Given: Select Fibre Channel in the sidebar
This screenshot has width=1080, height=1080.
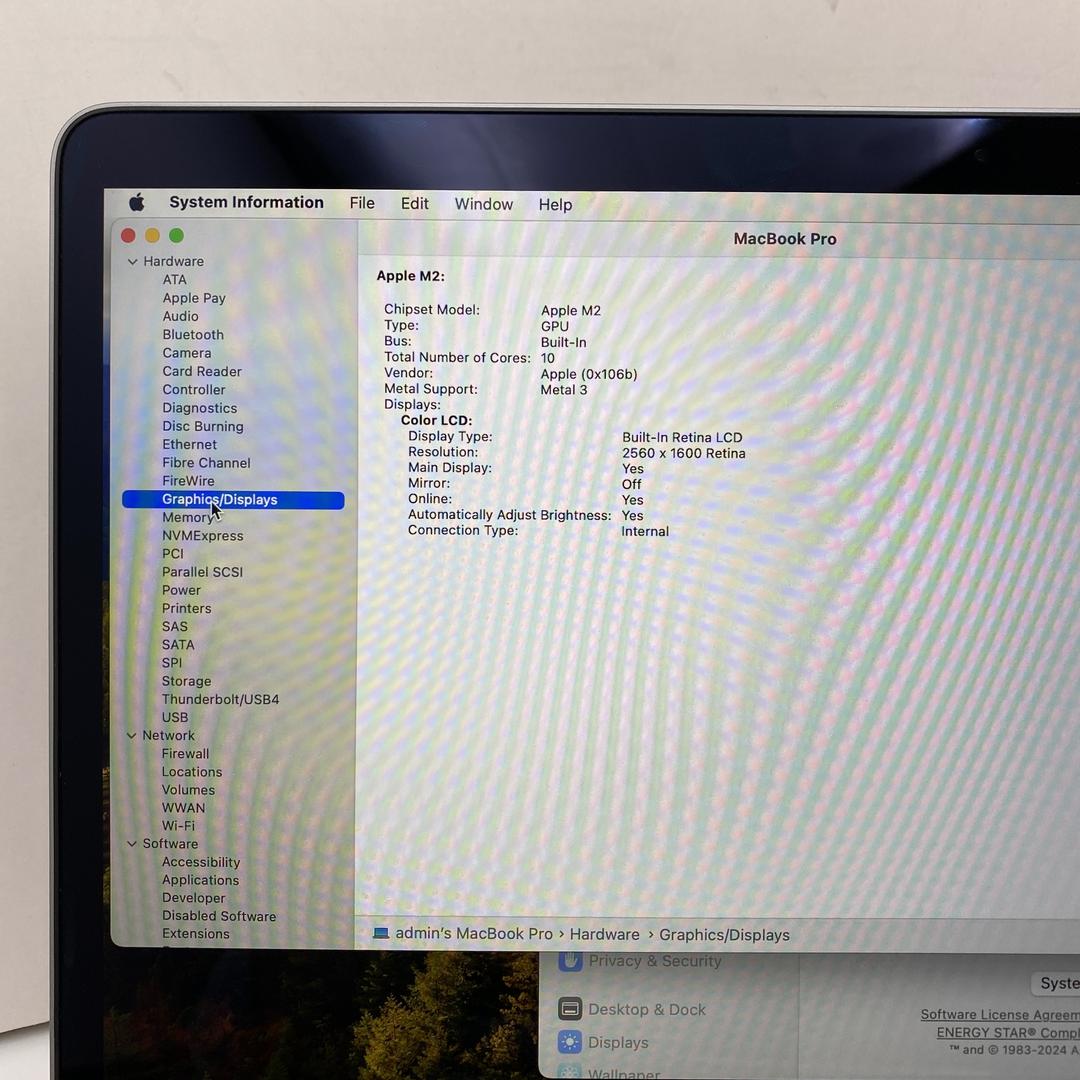Looking at the screenshot, I should (x=206, y=463).
